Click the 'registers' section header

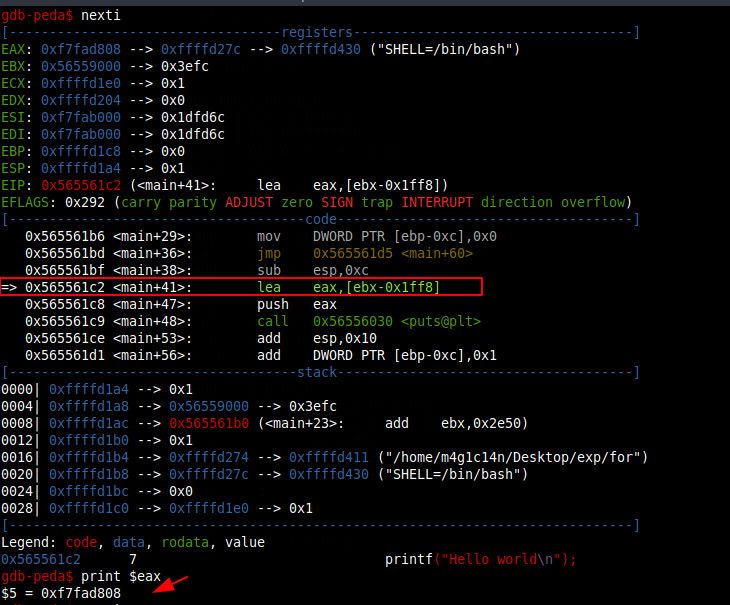(317, 32)
